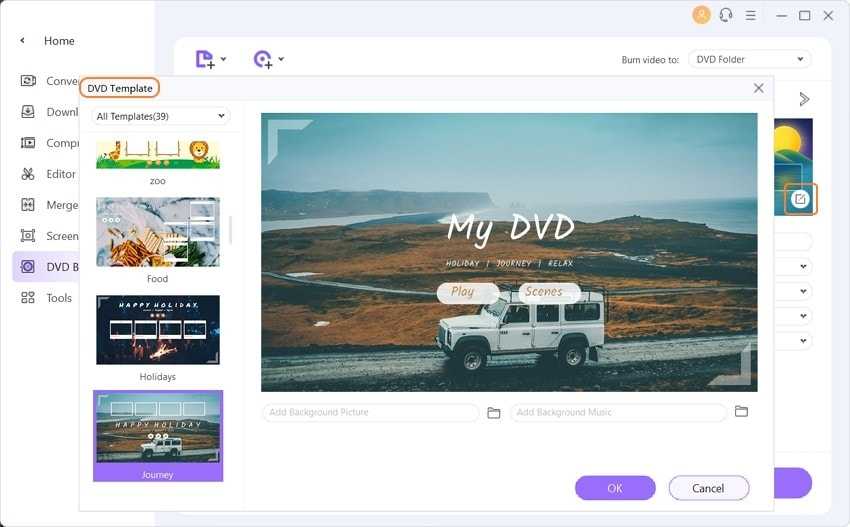Click the Add Background Picture field

coord(370,413)
